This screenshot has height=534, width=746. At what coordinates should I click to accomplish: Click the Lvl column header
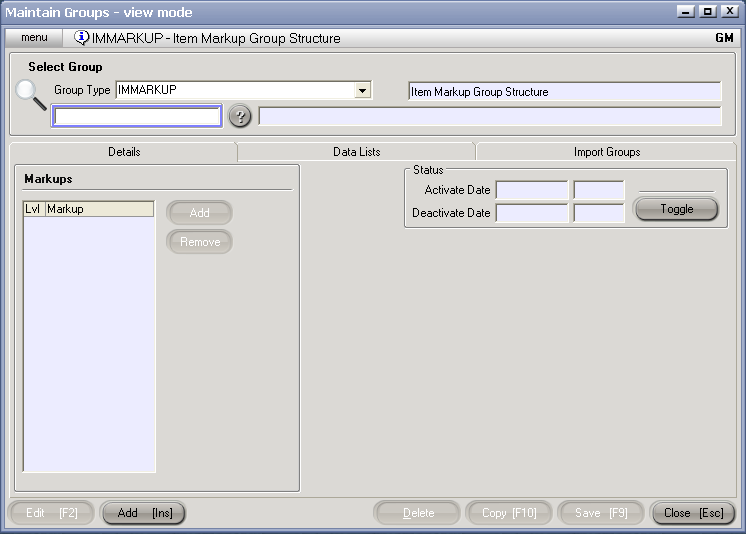pos(34,209)
